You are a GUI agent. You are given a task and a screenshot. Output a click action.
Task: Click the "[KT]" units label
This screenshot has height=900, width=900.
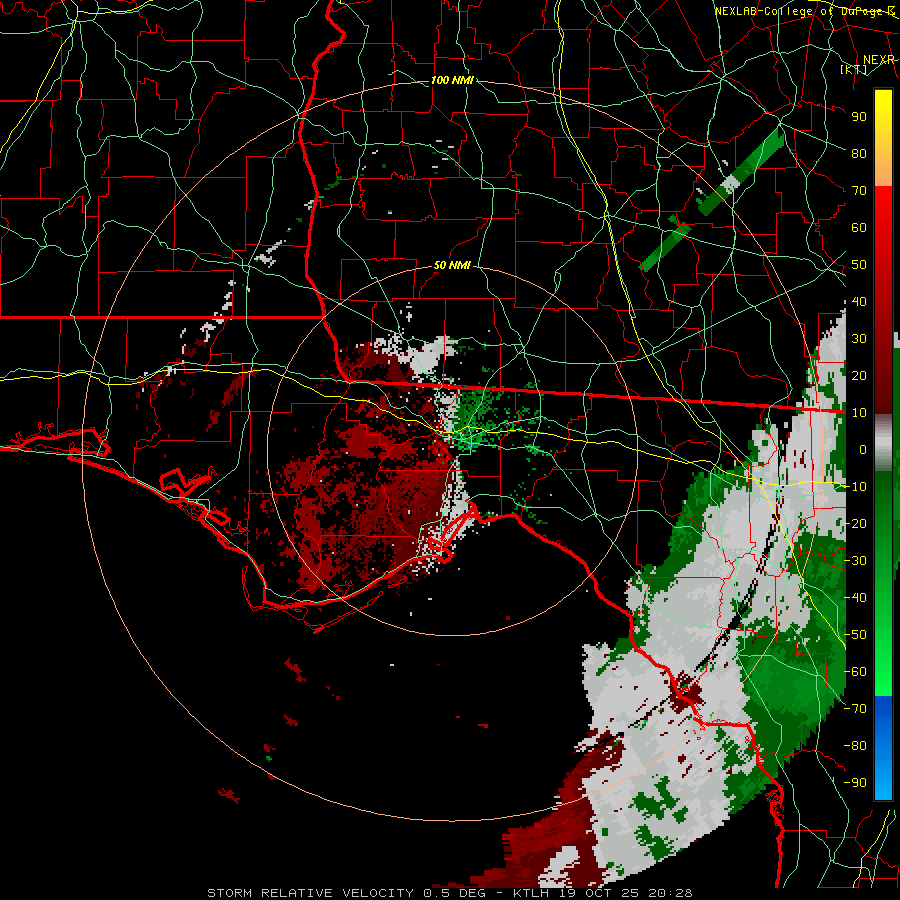tap(854, 69)
